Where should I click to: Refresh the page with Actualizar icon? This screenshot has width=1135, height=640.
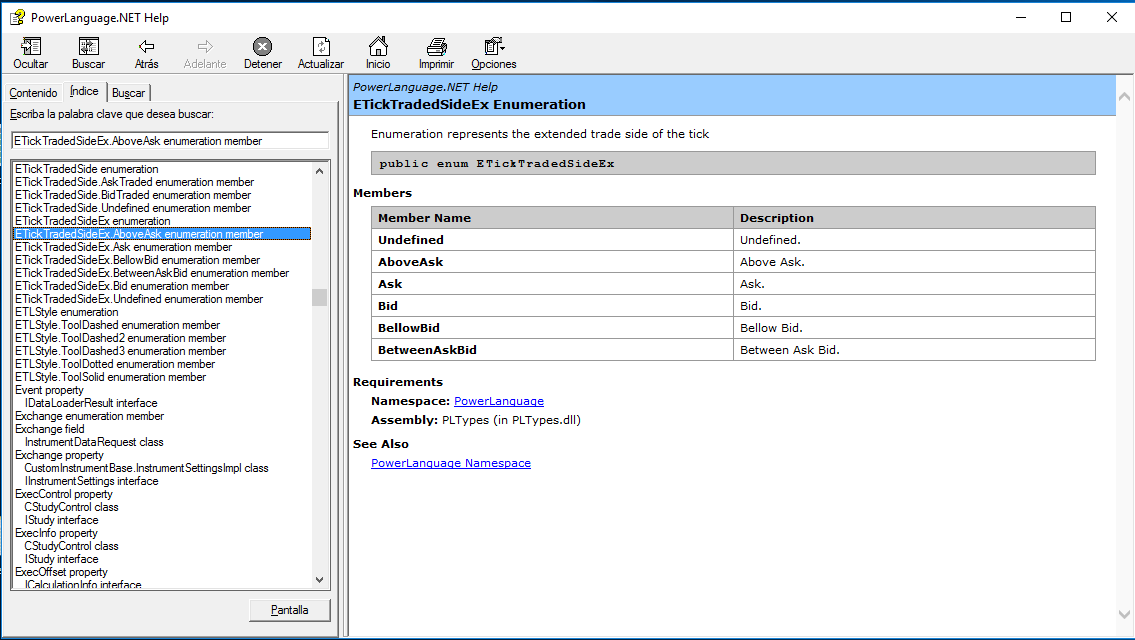pyautogui.click(x=321, y=47)
